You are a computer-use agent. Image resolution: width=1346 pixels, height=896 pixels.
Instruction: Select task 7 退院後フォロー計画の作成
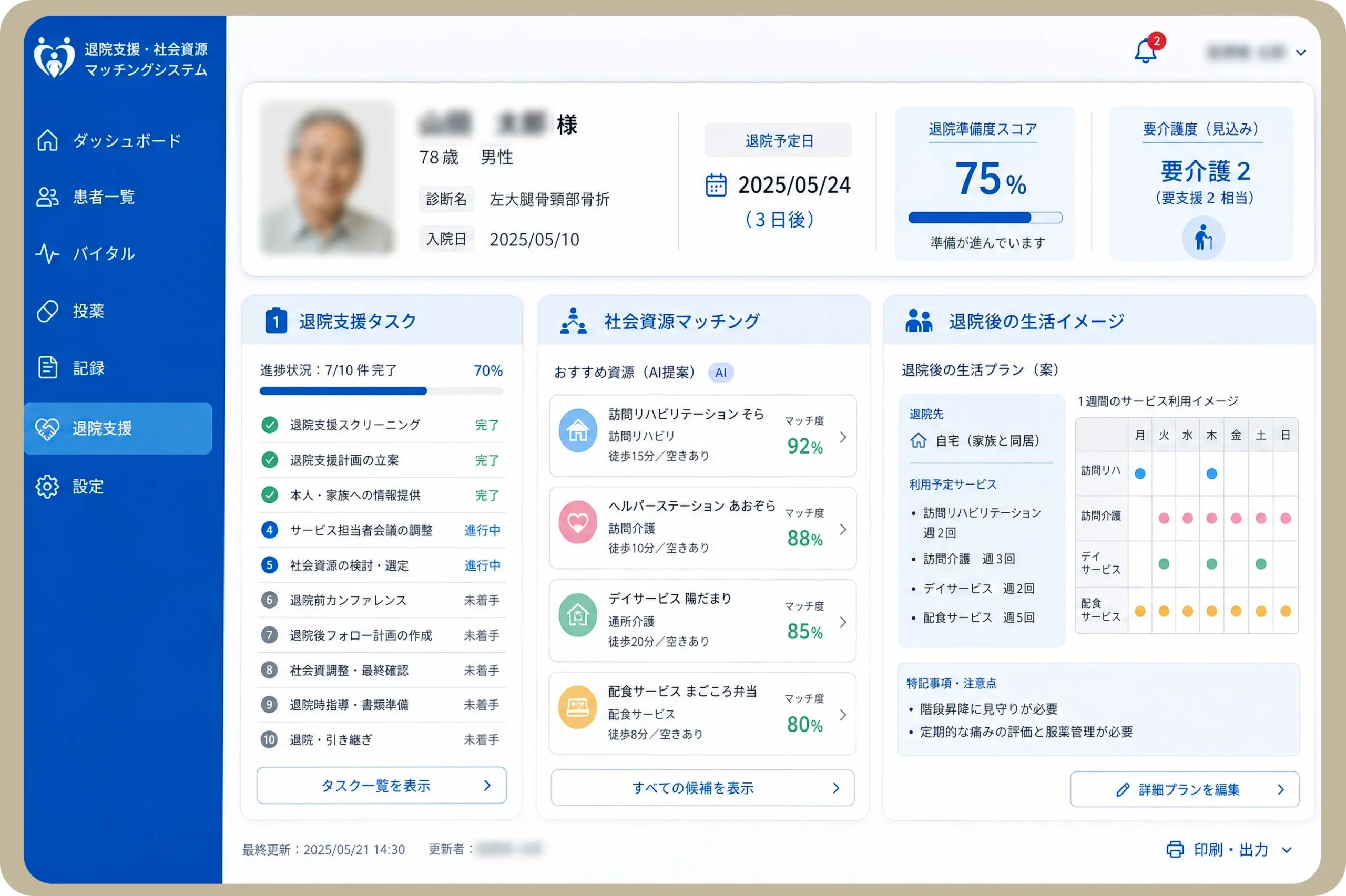(381, 635)
